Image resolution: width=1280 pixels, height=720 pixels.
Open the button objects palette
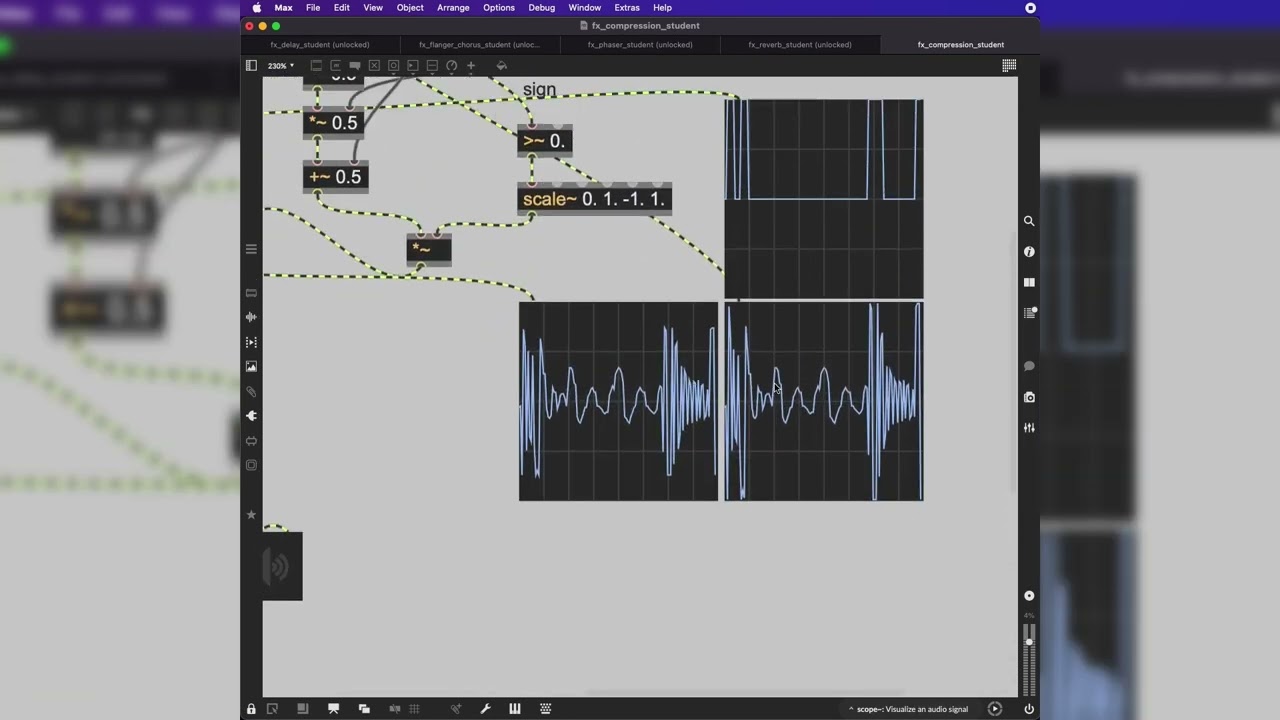click(x=393, y=66)
